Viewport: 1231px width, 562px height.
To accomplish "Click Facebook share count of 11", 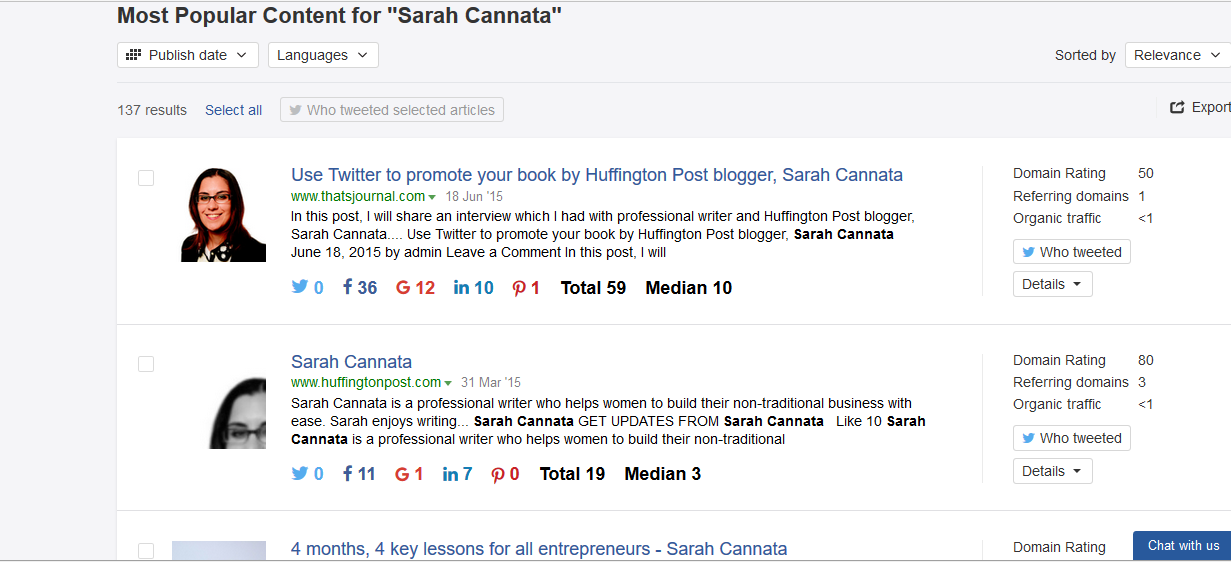I will click(x=359, y=474).
